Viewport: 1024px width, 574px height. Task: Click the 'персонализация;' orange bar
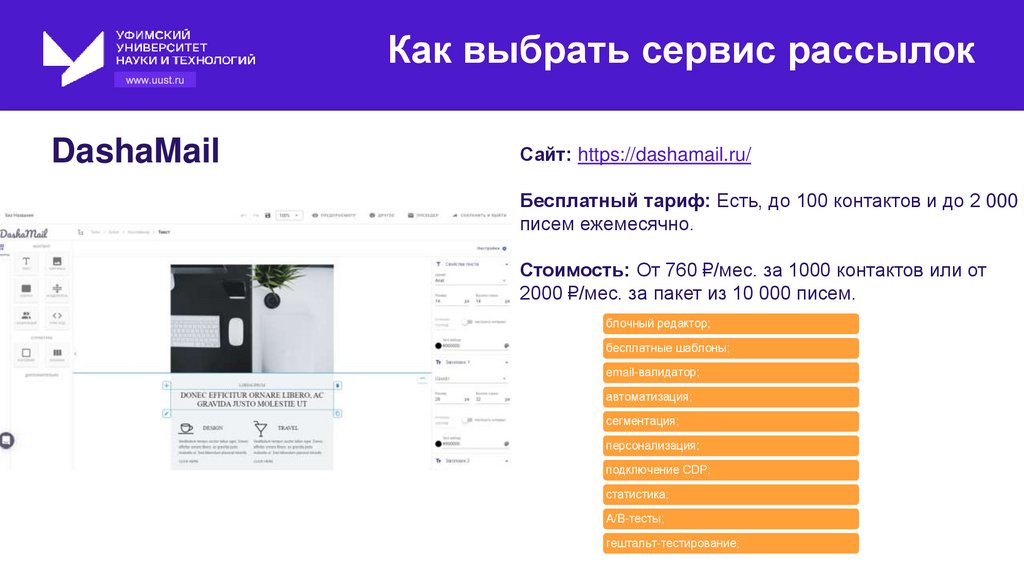click(x=731, y=445)
